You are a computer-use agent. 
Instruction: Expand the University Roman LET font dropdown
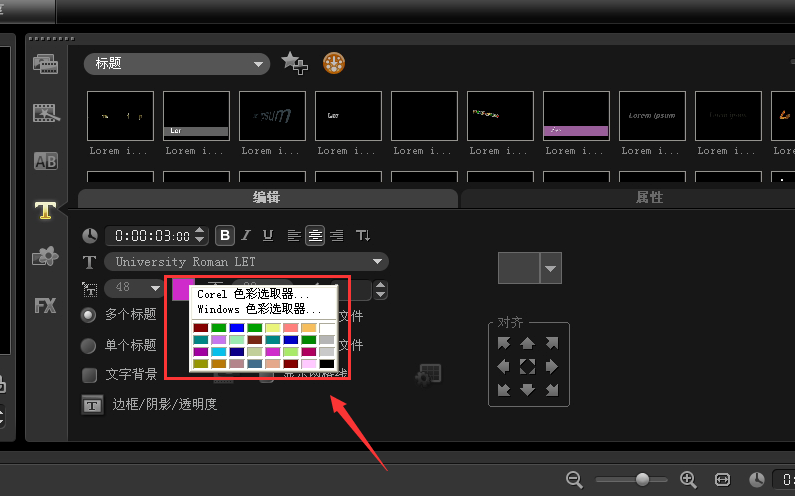tap(378, 262)
